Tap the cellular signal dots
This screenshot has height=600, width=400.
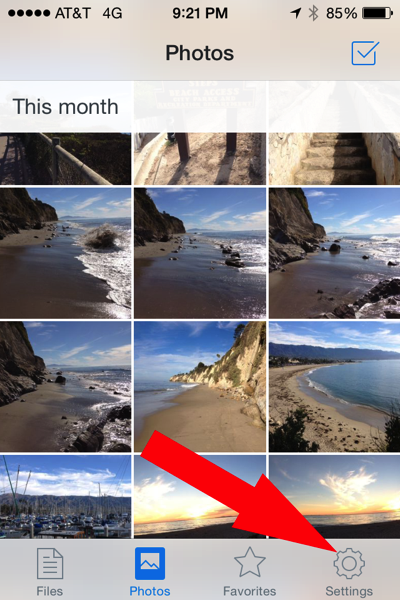tap(29, 13)
